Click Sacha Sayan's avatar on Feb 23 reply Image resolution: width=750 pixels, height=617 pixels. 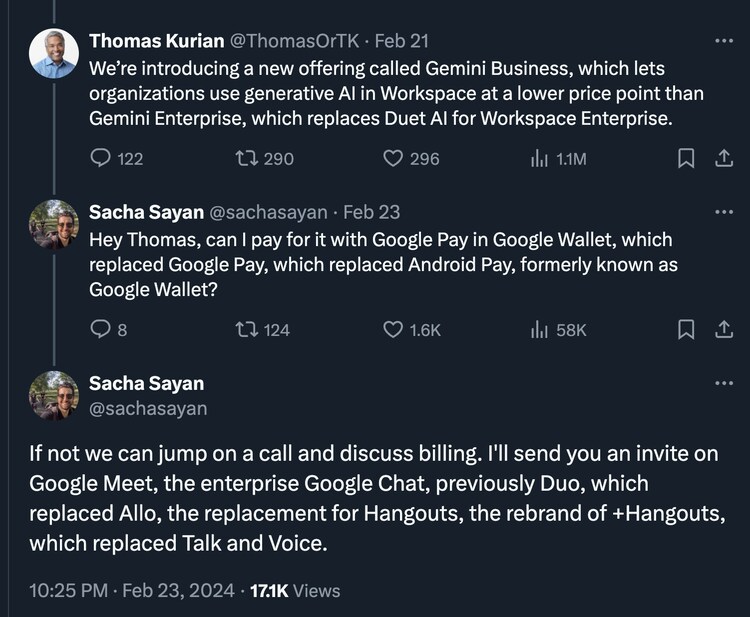pyautogui.click(x=54, y=224)
